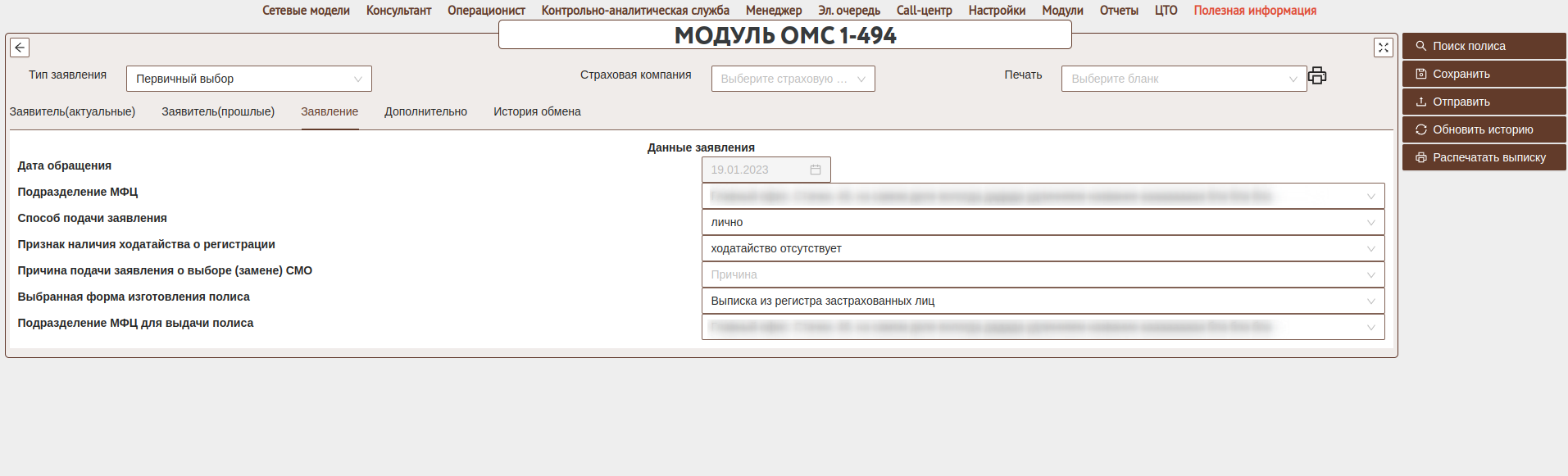1568x476 pixels.
Task: Open calendar icon in date field
Action: [x=816, y=170]
